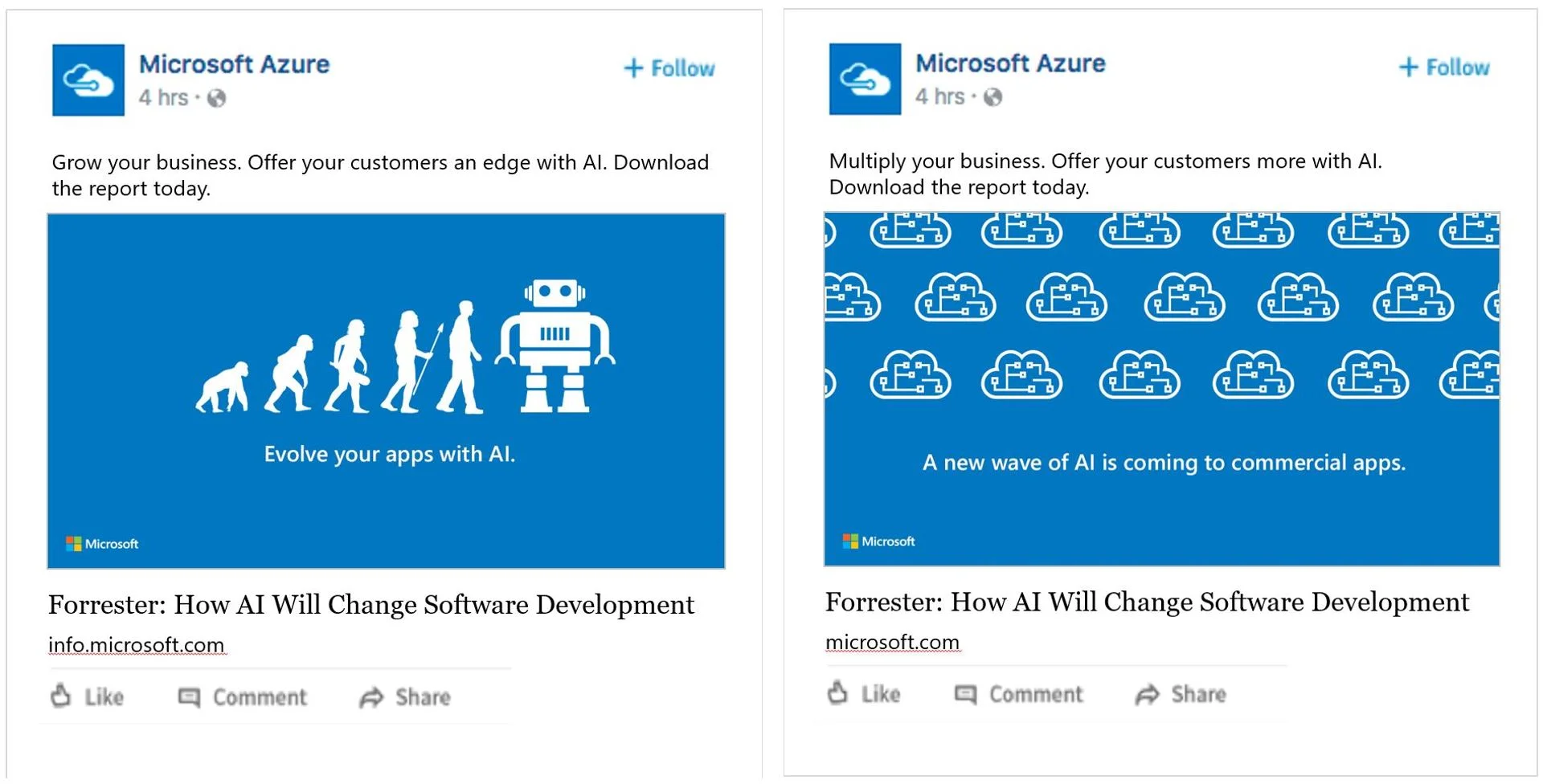Viewport: 1547px width, 784px height.
Task: Click the left post Forrester headline
Action: pos(371,605)
